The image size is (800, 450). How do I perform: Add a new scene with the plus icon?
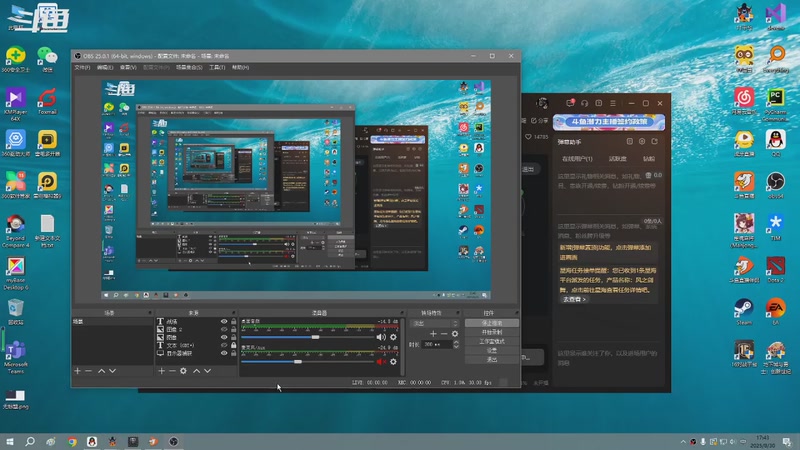(x=78, y=371)
